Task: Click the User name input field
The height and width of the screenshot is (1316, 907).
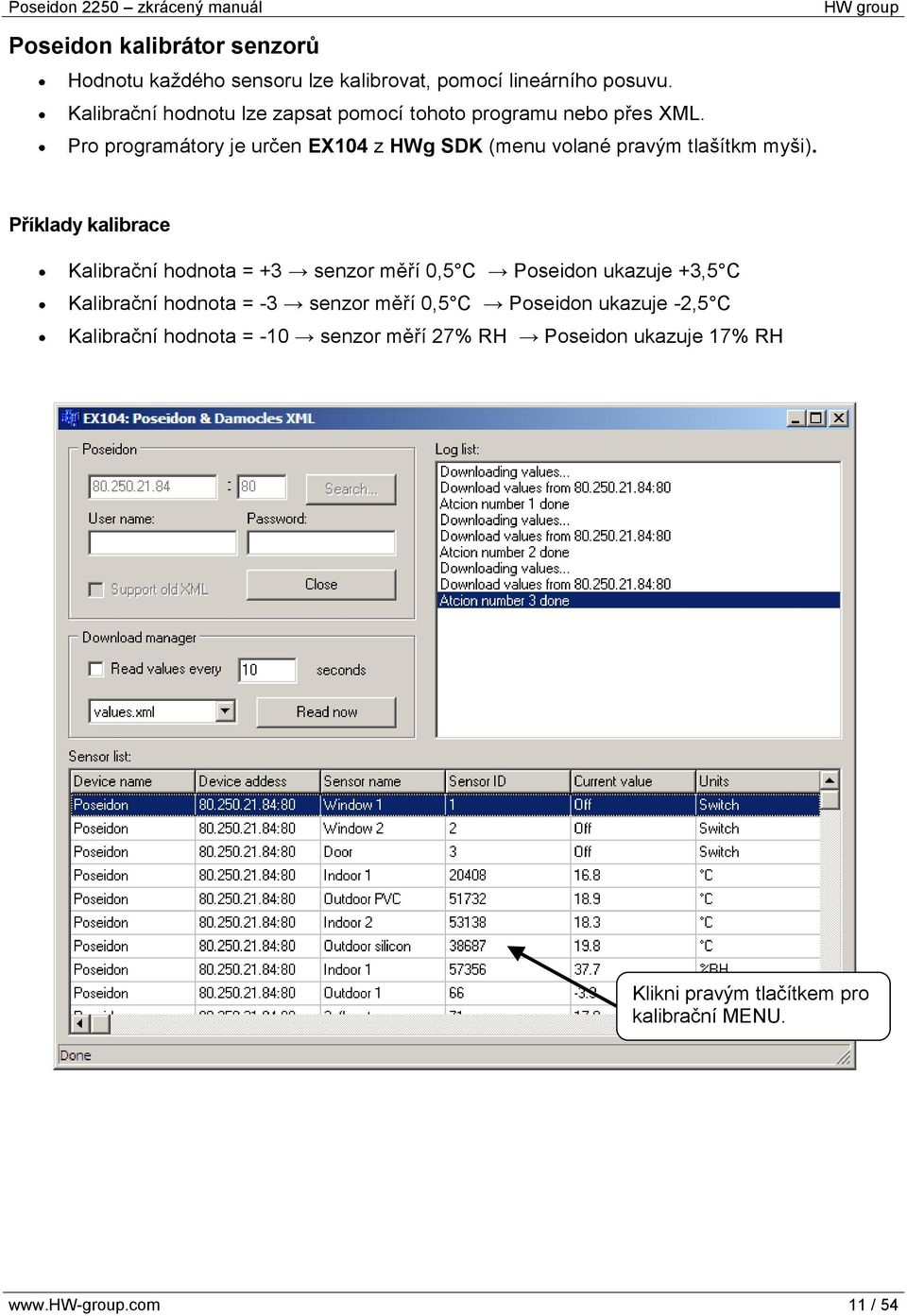Action: [x=163, y=542]
